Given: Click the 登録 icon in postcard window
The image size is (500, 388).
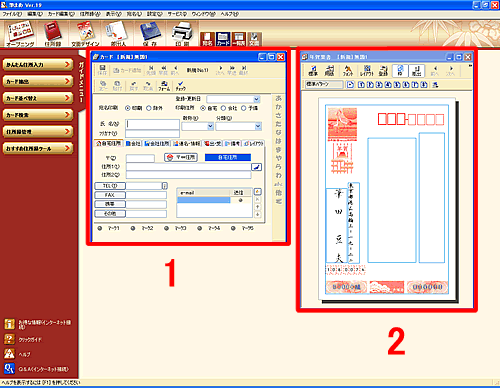Looking at the screenshot, I should (x=383, y=70).
